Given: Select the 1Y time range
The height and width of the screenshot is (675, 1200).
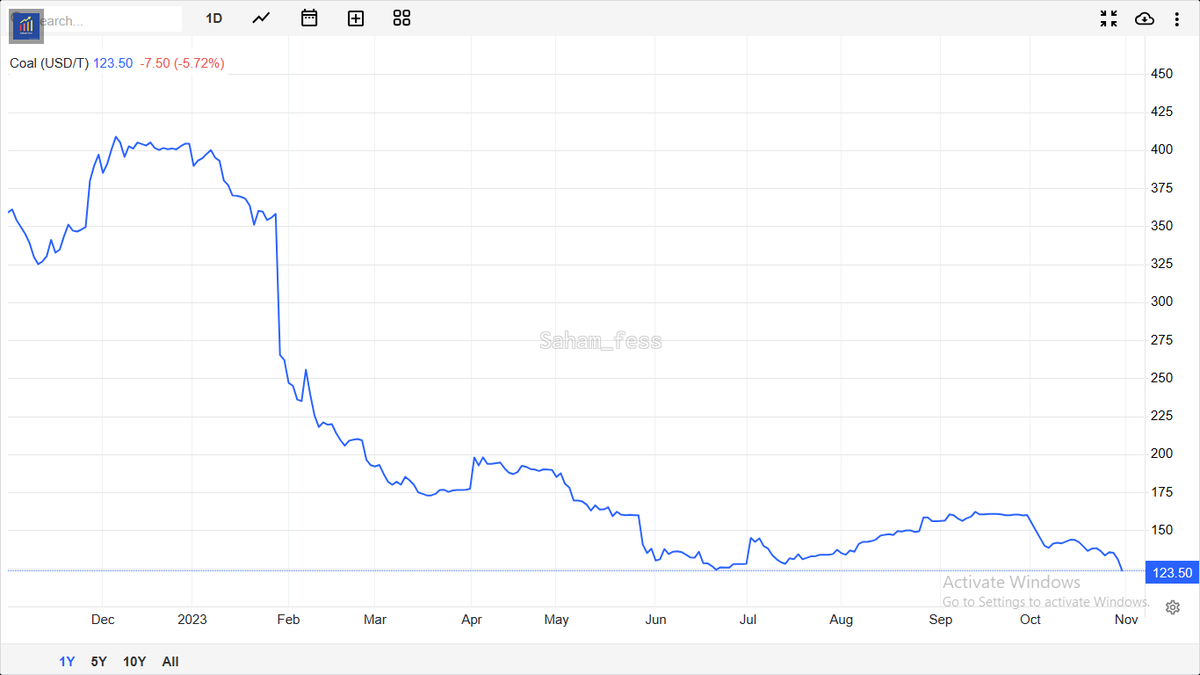Looking at the screenshot, I should click(x=67, y=661).
